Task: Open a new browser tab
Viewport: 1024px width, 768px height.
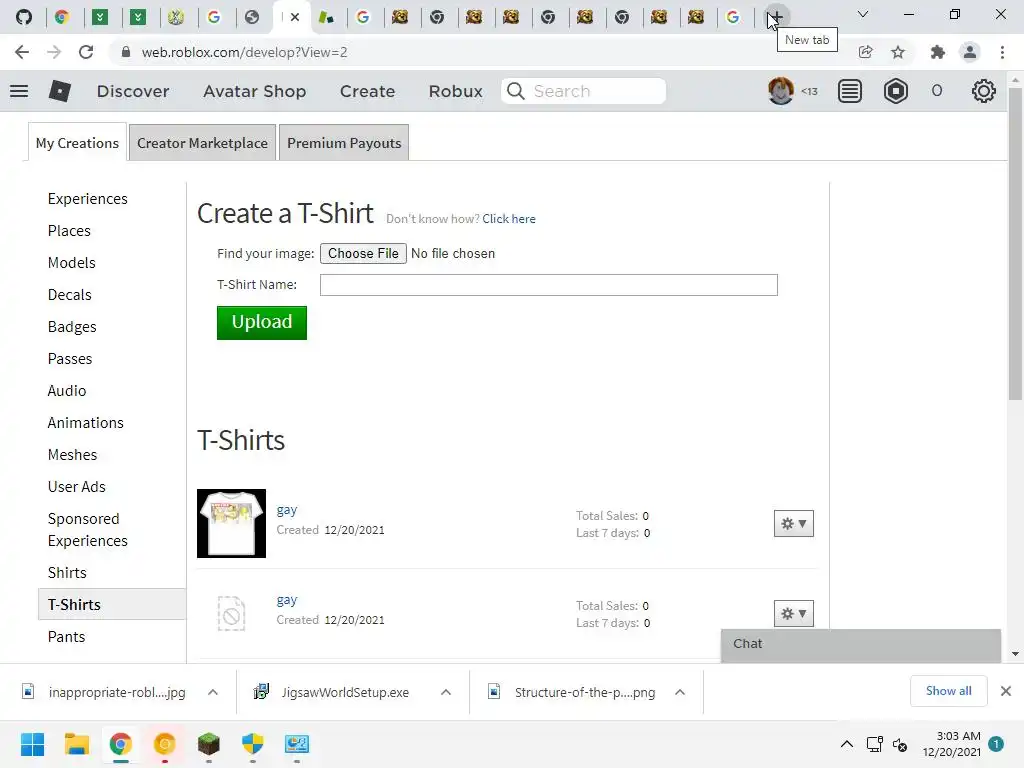Action: tap(777, 17)
